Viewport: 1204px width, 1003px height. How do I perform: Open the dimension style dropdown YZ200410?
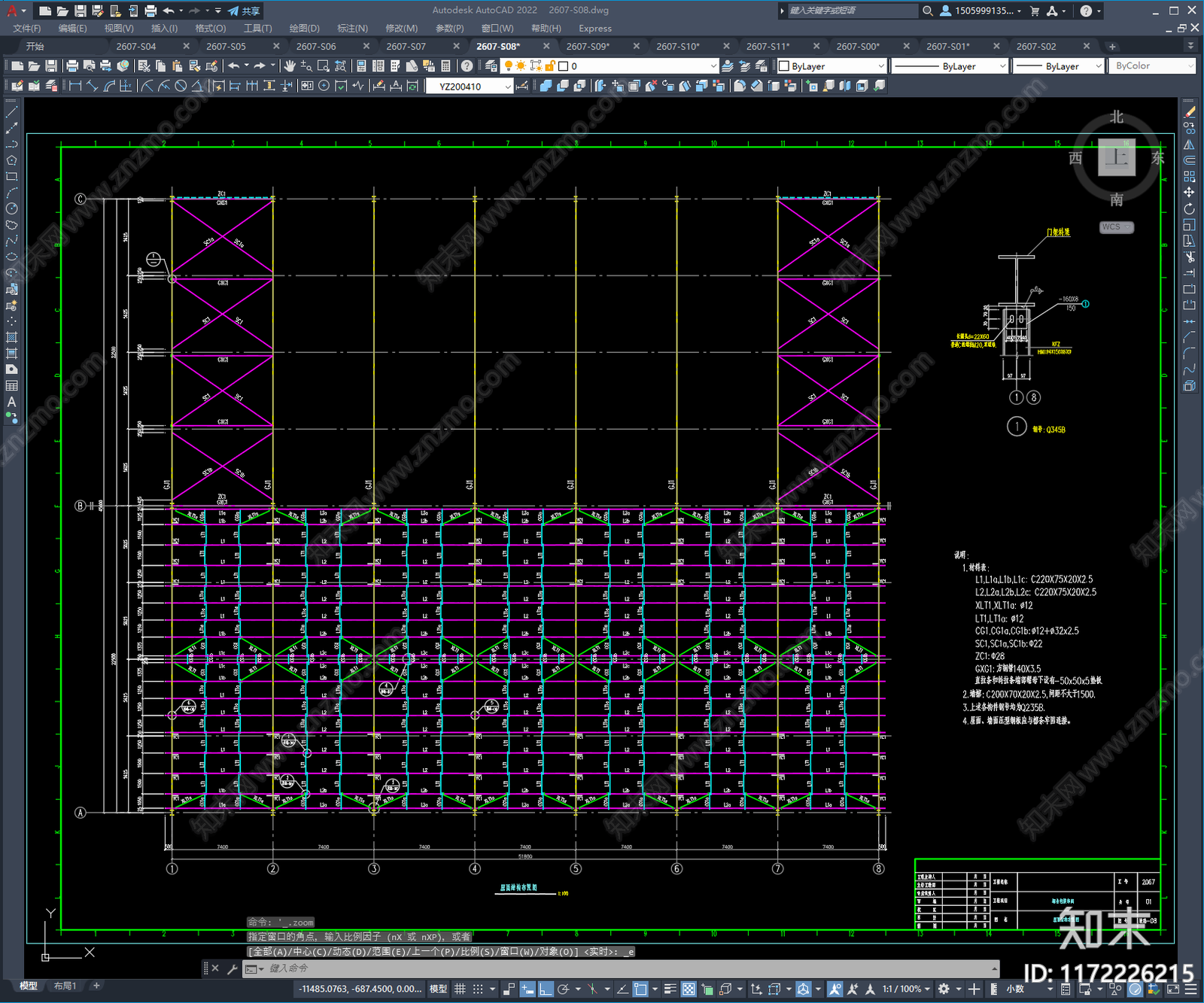pyautogui.click(x=470, y=87)
